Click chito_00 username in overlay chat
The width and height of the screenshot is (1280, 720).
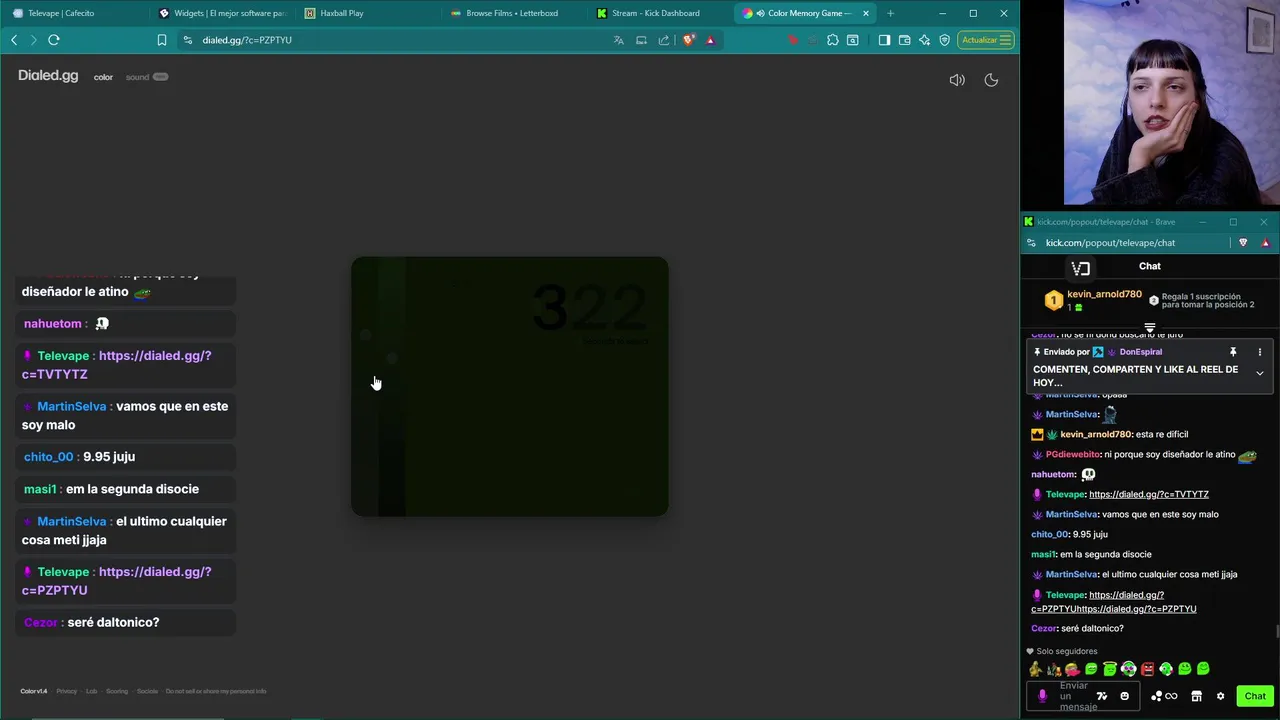(48, 456)
